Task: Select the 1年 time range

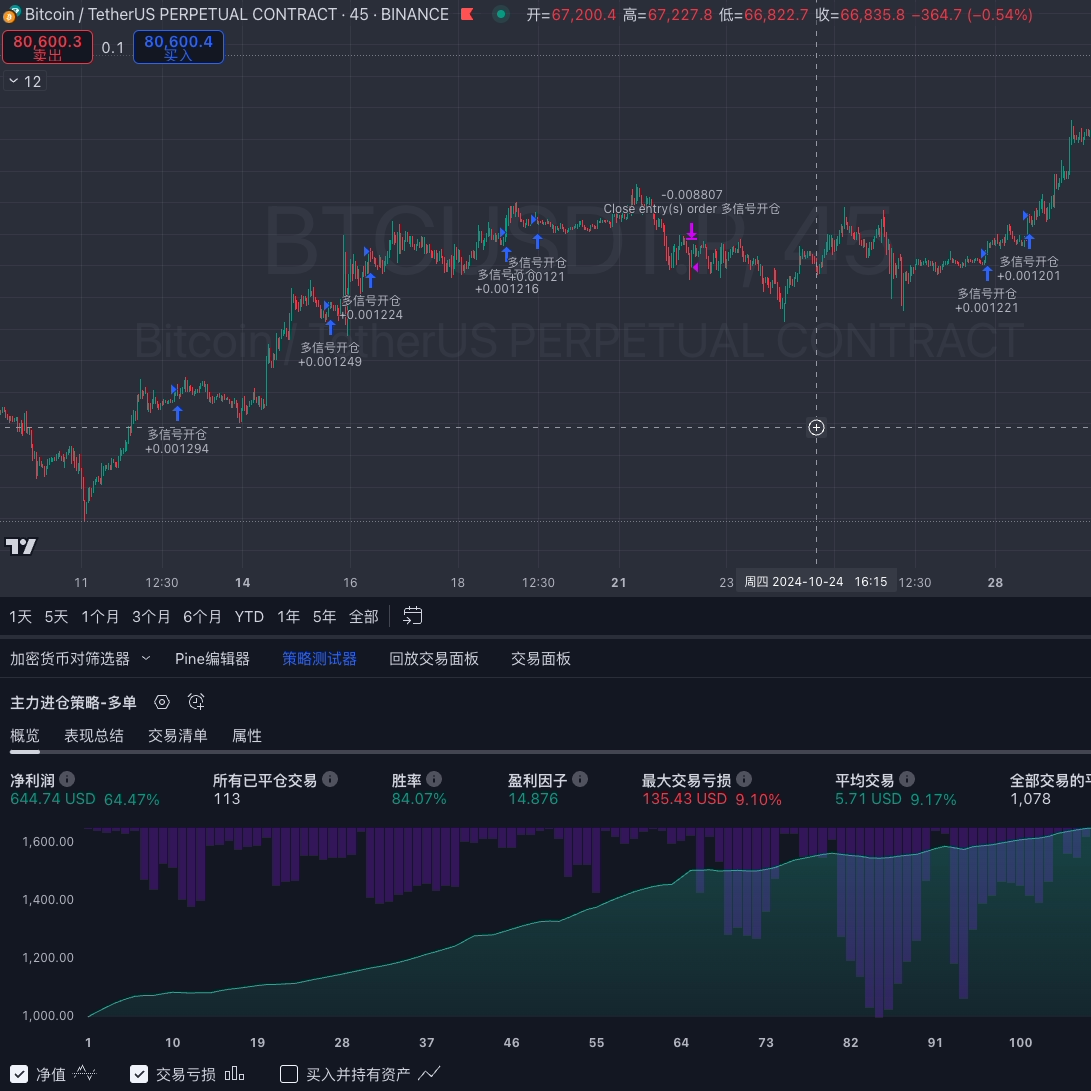Action: point(289,616)
